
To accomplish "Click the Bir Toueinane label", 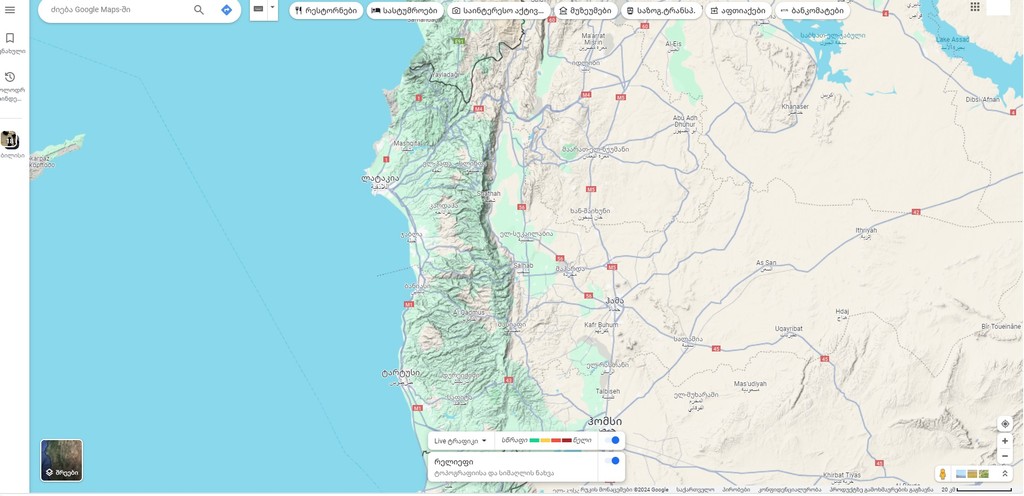I will coord(1001,325).
